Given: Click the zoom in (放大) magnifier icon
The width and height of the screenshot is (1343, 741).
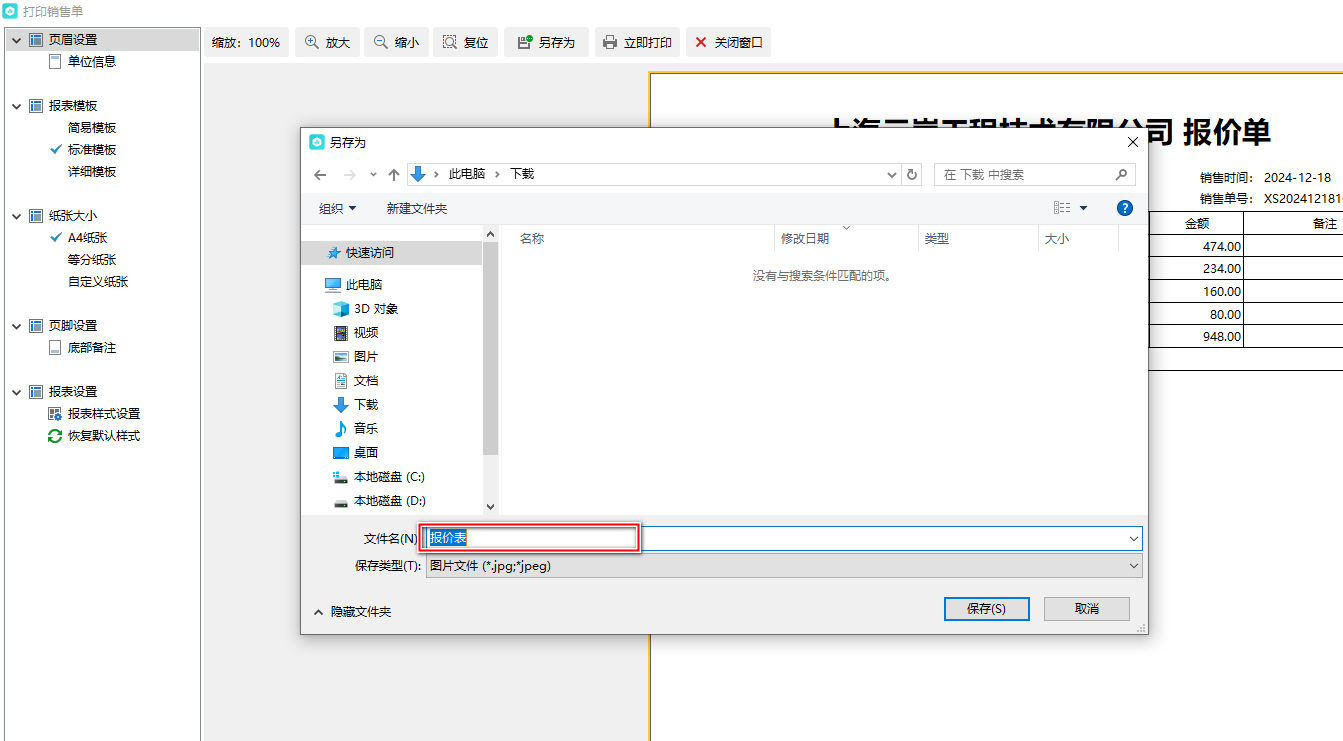Looking at the screenshot, I should coord(312,43).
